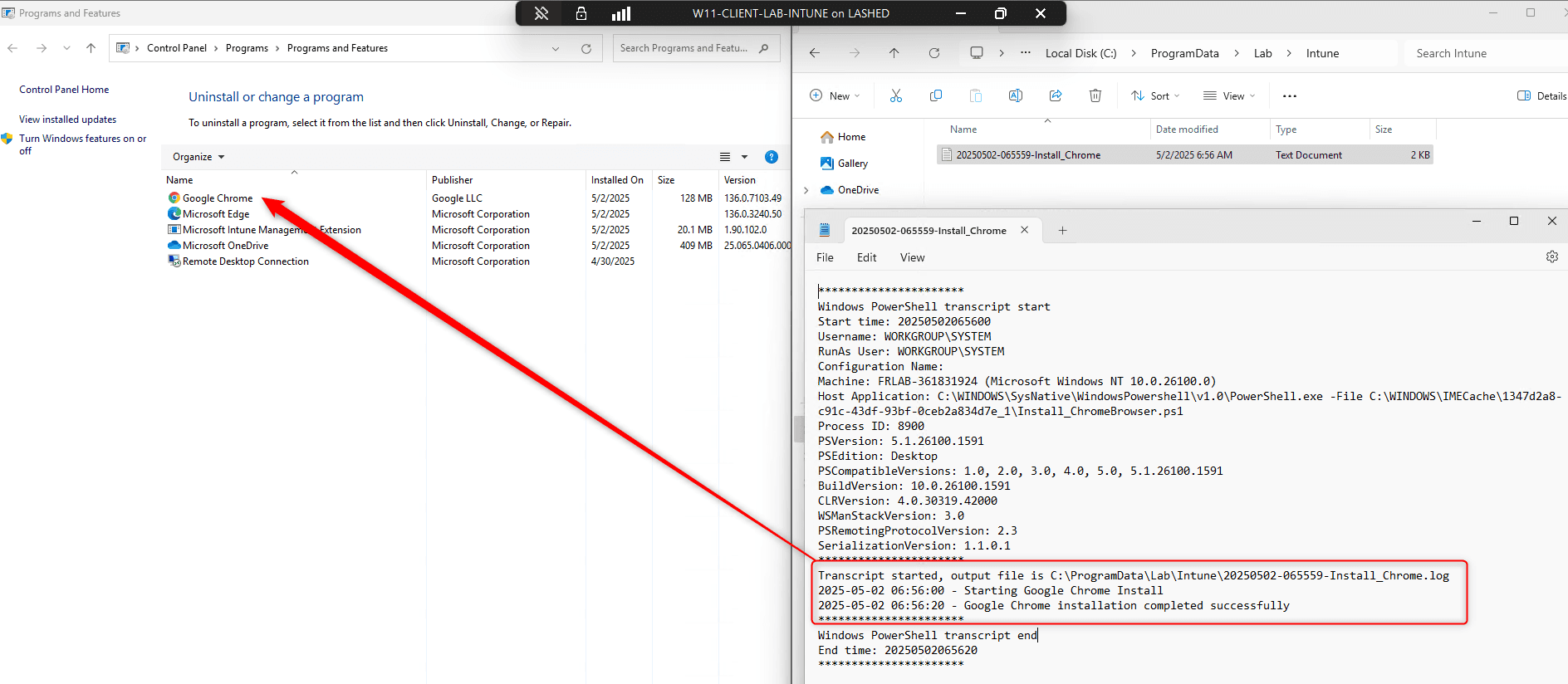Toggle the Details pane button

[x=1541, y=96]
